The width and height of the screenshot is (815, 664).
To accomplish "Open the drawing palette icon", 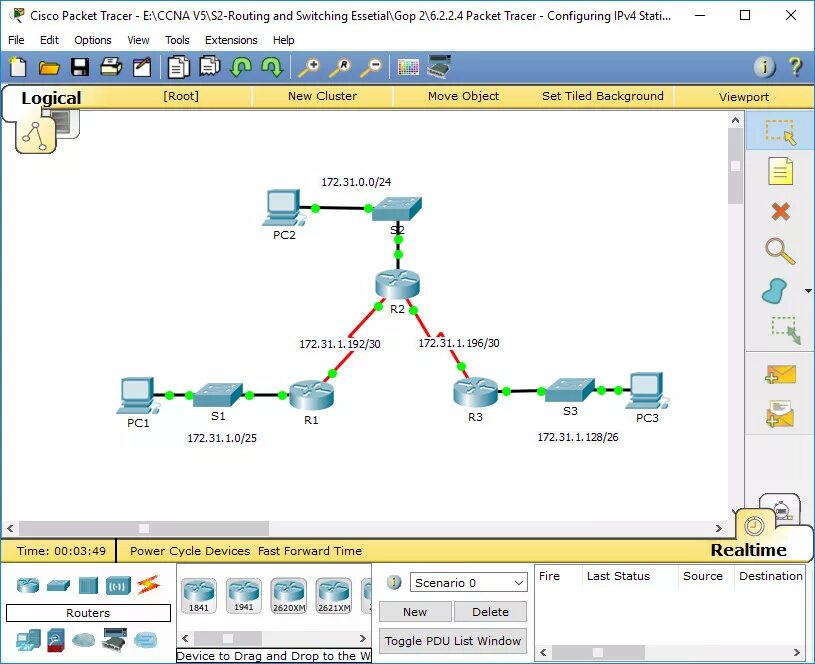I will coord(408,68).
